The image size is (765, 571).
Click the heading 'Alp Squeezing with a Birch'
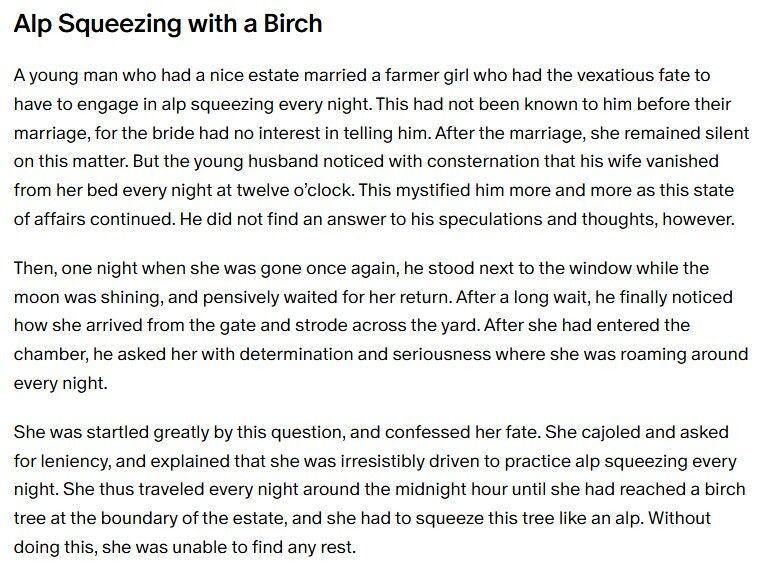[168, 24]
